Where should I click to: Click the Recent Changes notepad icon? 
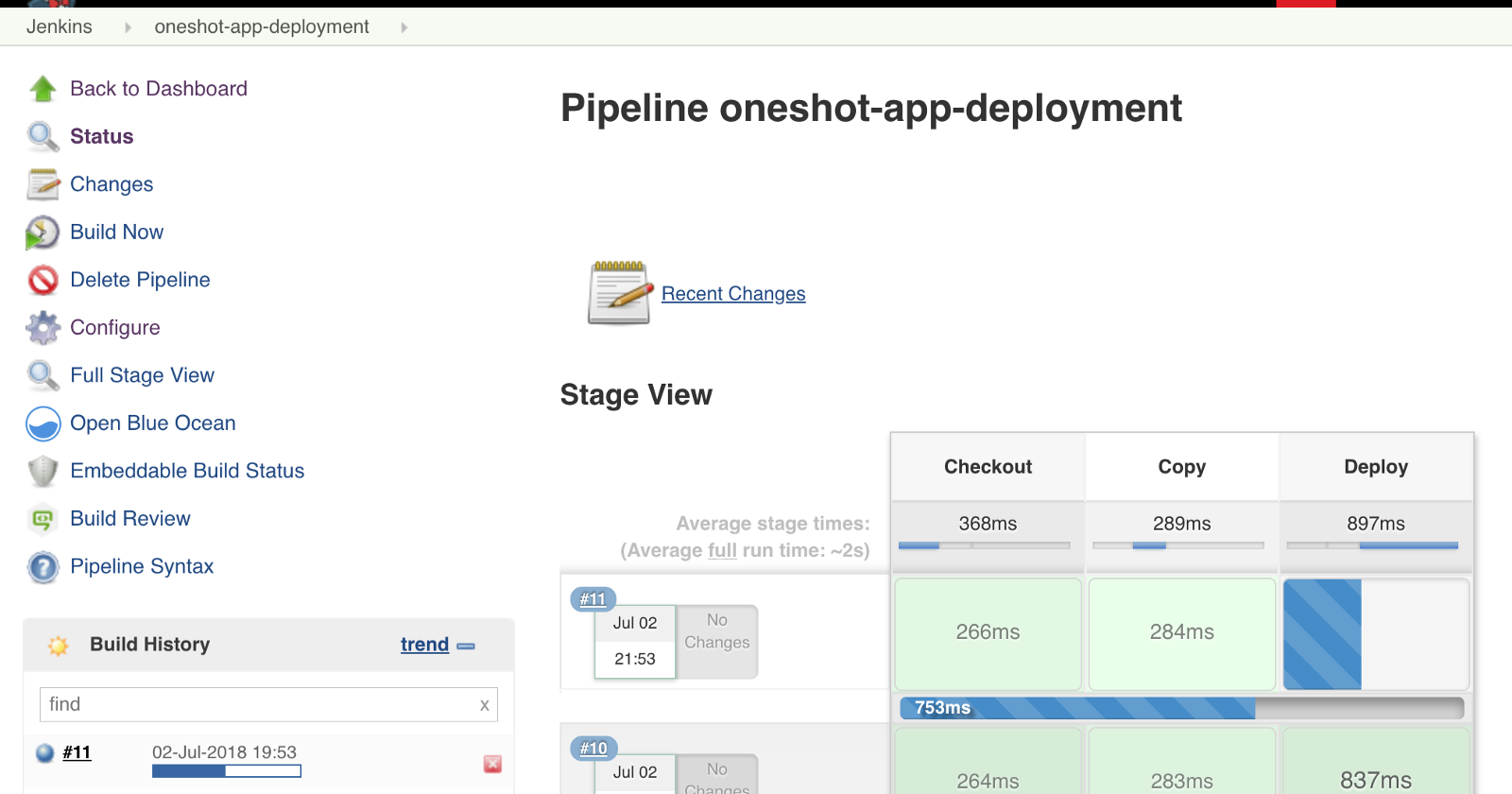point(620,293)
